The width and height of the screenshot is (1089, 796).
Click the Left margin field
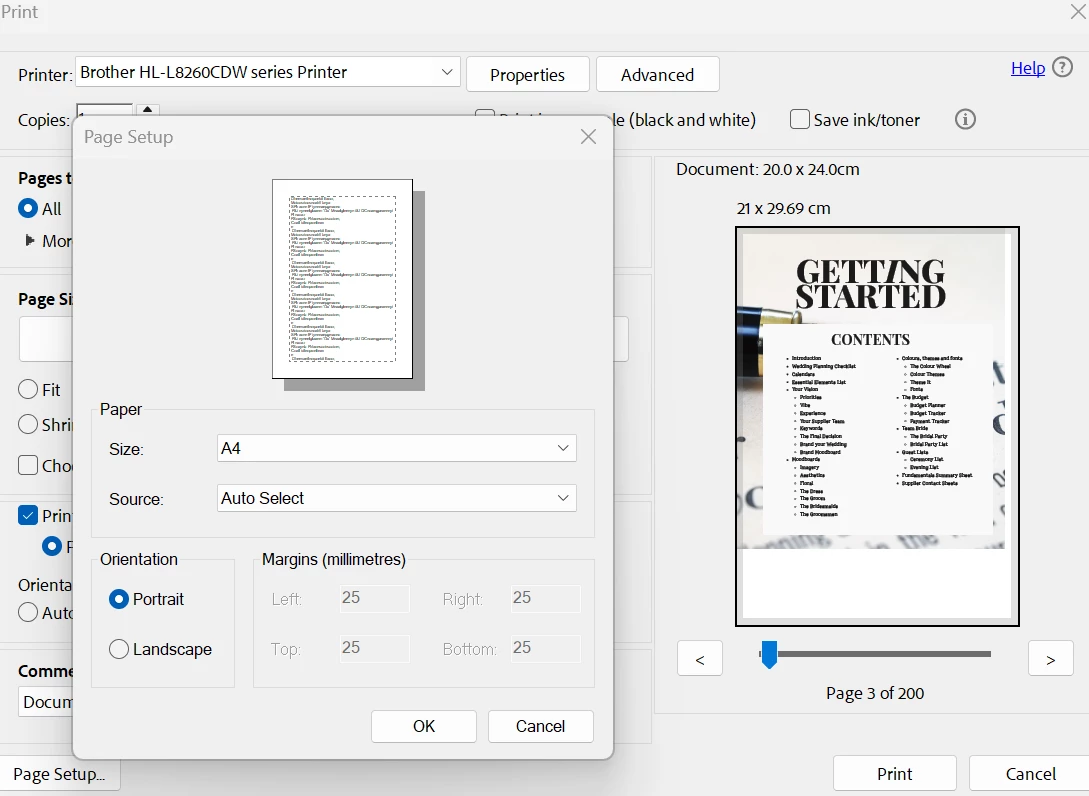[375, 598]
